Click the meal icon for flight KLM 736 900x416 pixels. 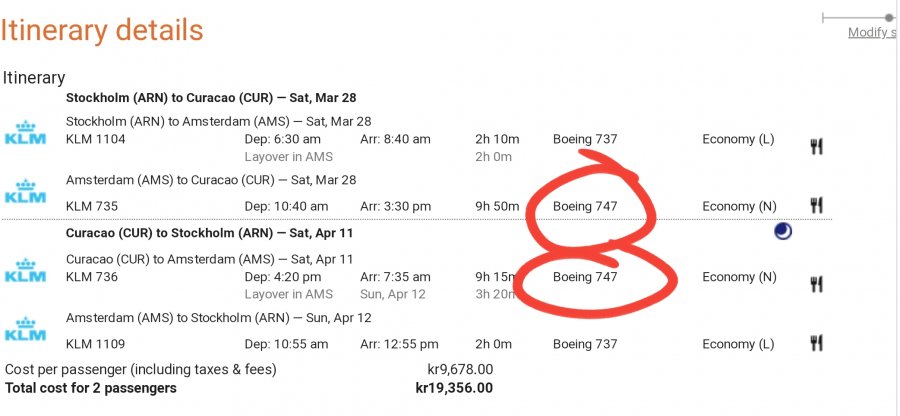[816, 284]
